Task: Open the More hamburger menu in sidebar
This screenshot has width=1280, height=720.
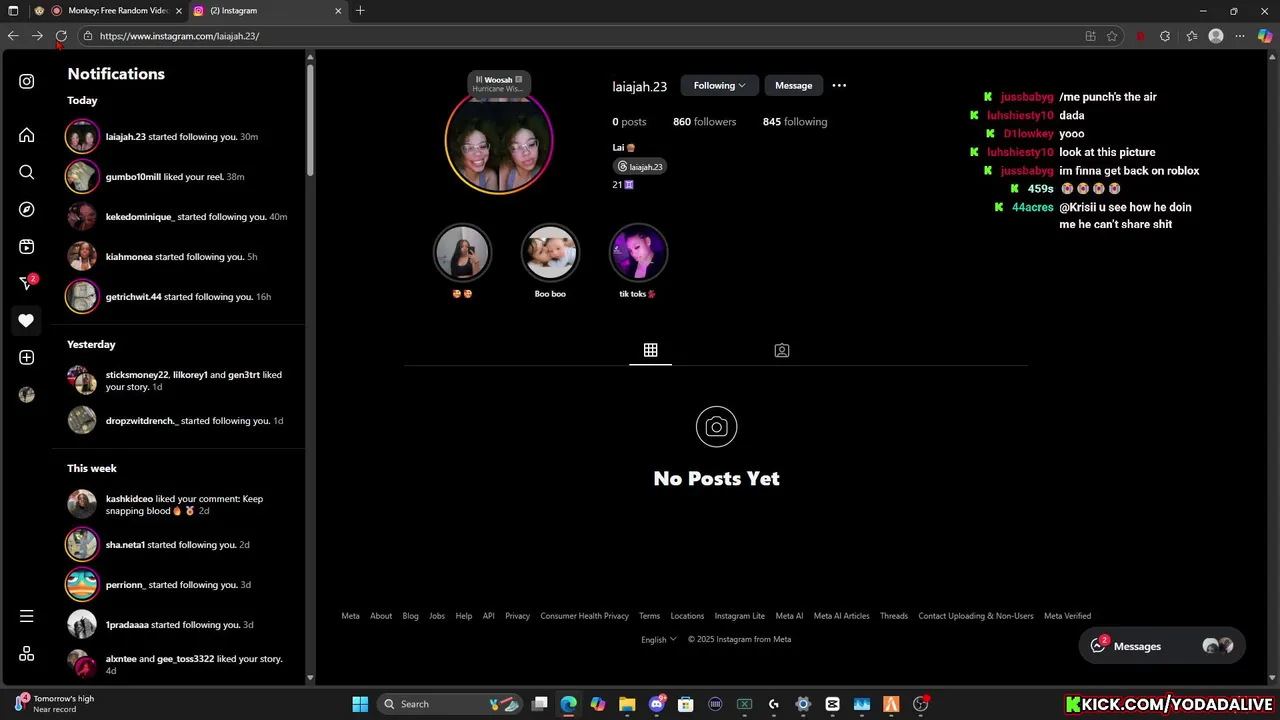Action: (x=27, y=616)
